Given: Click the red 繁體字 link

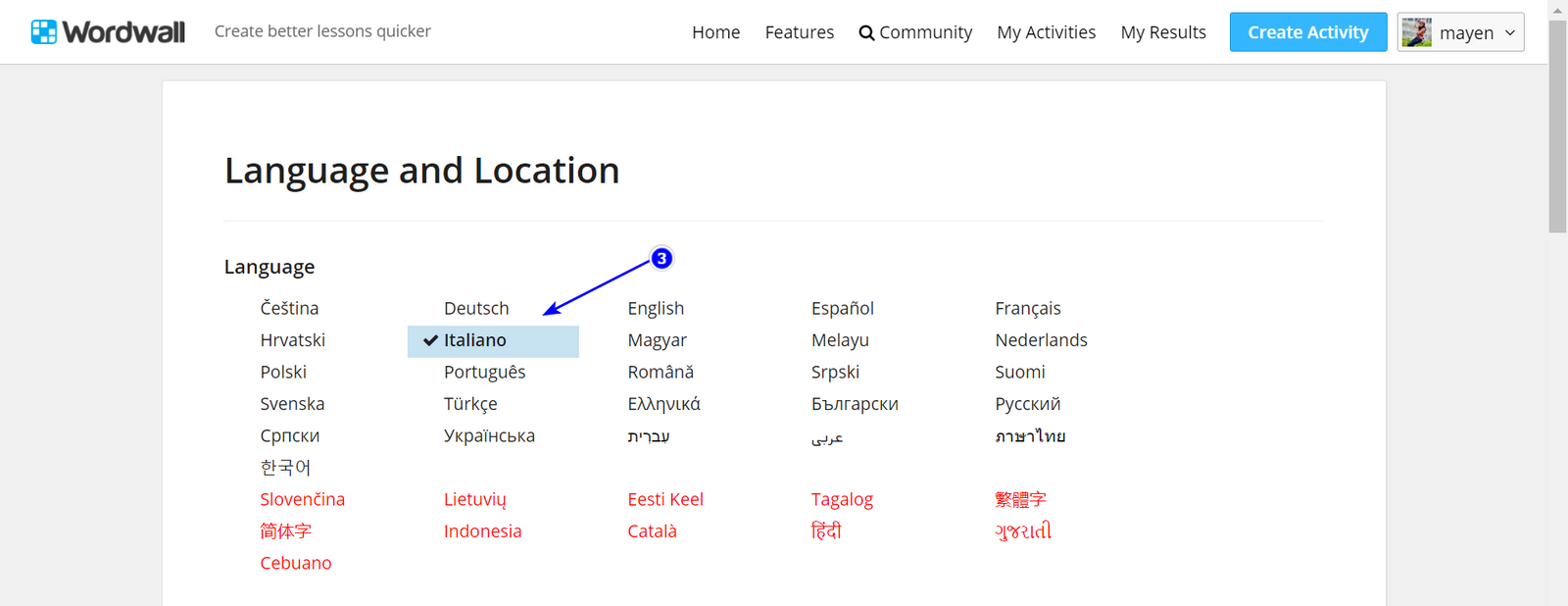Looking at the screenshot, I should (1020, 499).
